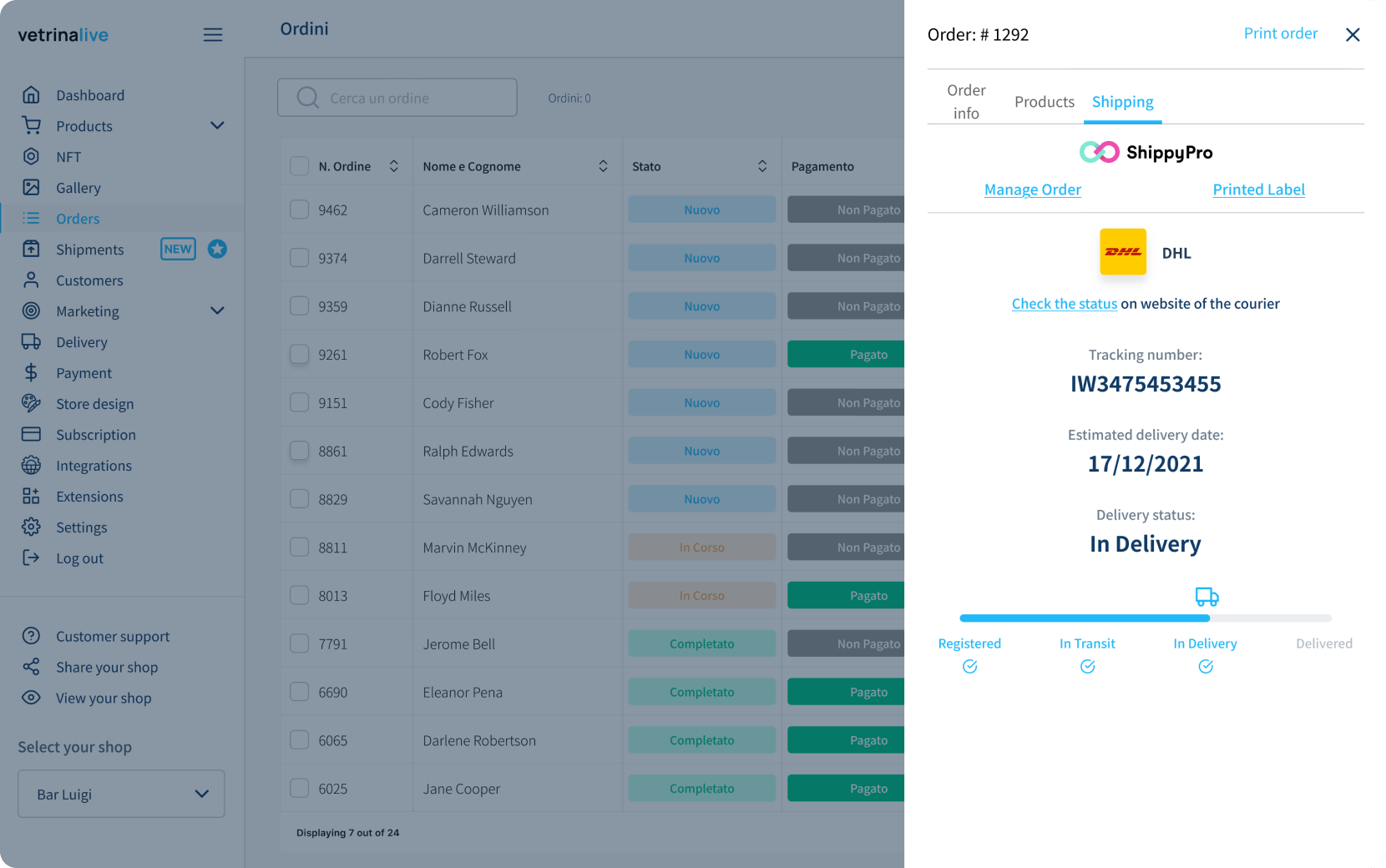The image size is (1386, 868).
Task: Click the hamburger menu icon beside the logo
Action: tap(213, 35)
